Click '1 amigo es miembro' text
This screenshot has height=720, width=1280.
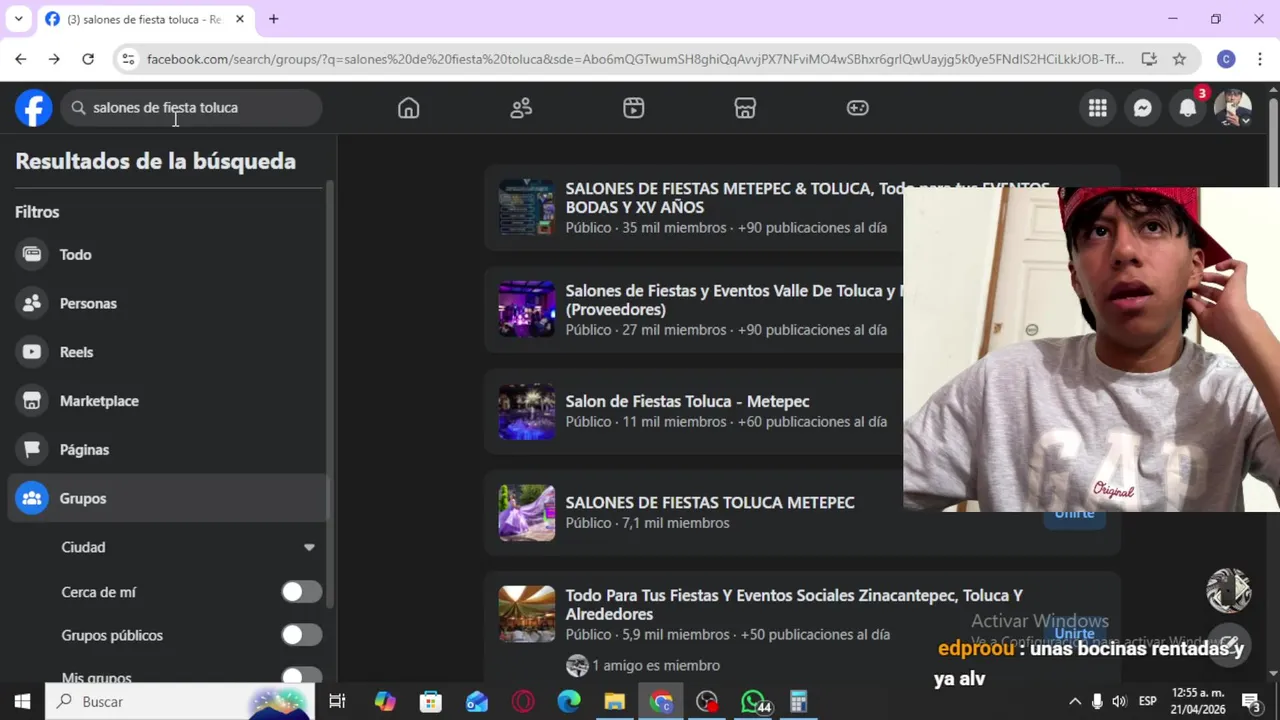point(655,665)
